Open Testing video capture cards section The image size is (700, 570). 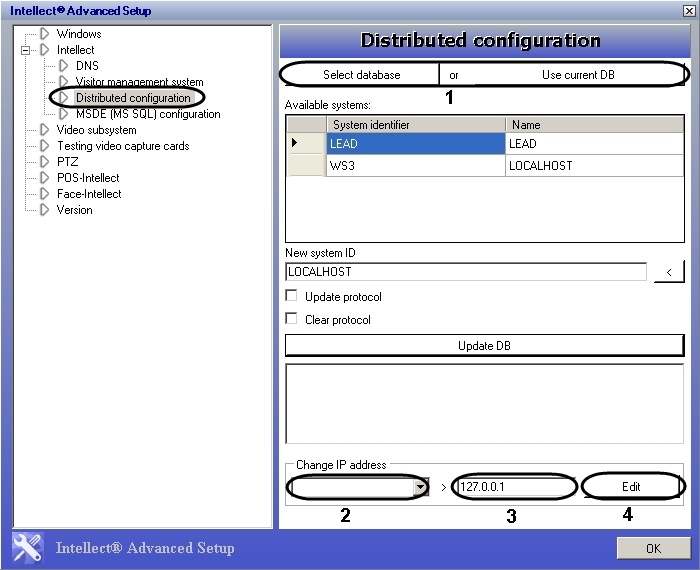tap(123, 146)
